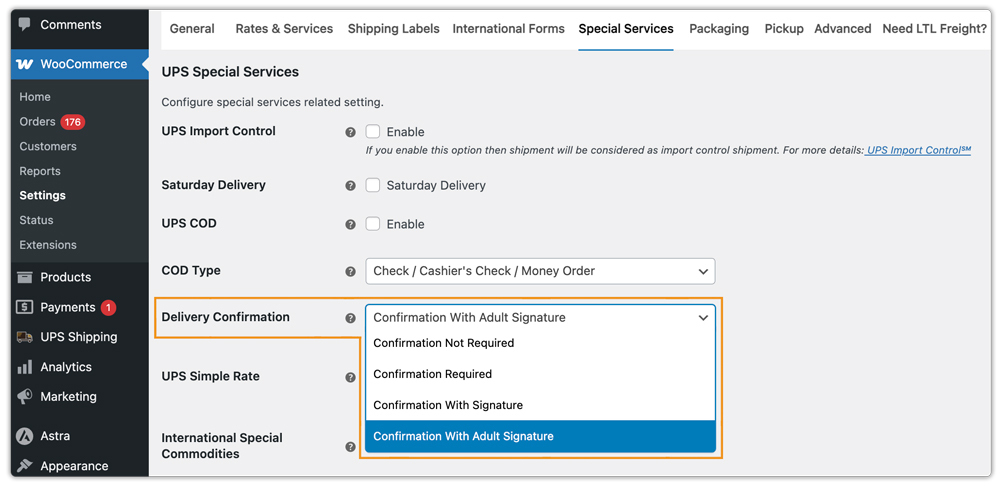This screenshot has width=1000, height=486.
Task: Click the International Special Commodities label
Action: (x=222, y=446)
